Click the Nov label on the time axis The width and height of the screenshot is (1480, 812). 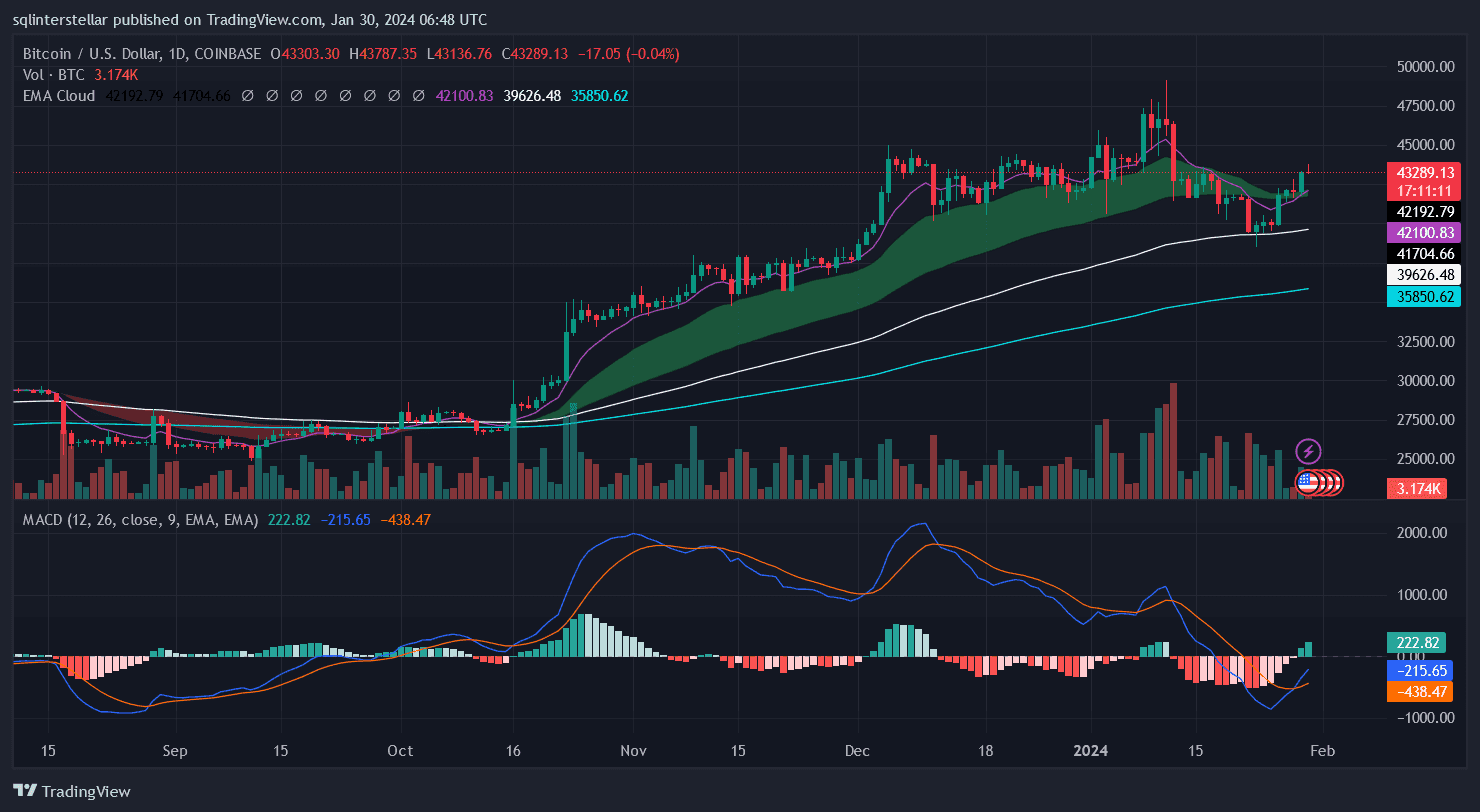coord(632,750)
